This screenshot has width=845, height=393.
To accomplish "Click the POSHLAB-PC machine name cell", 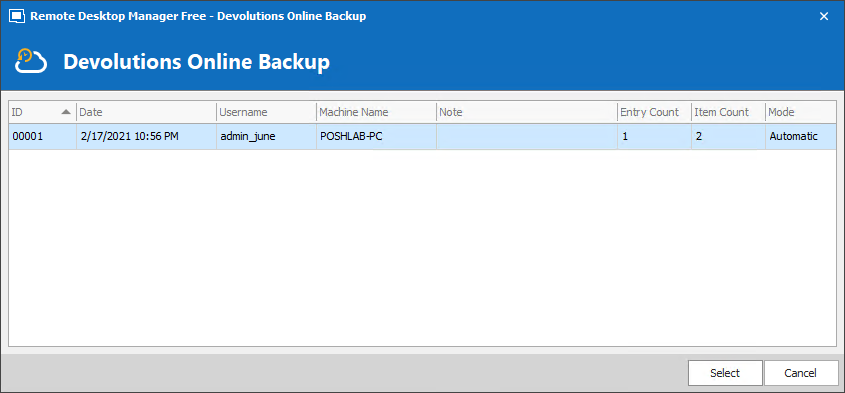I will coord(376,136).
